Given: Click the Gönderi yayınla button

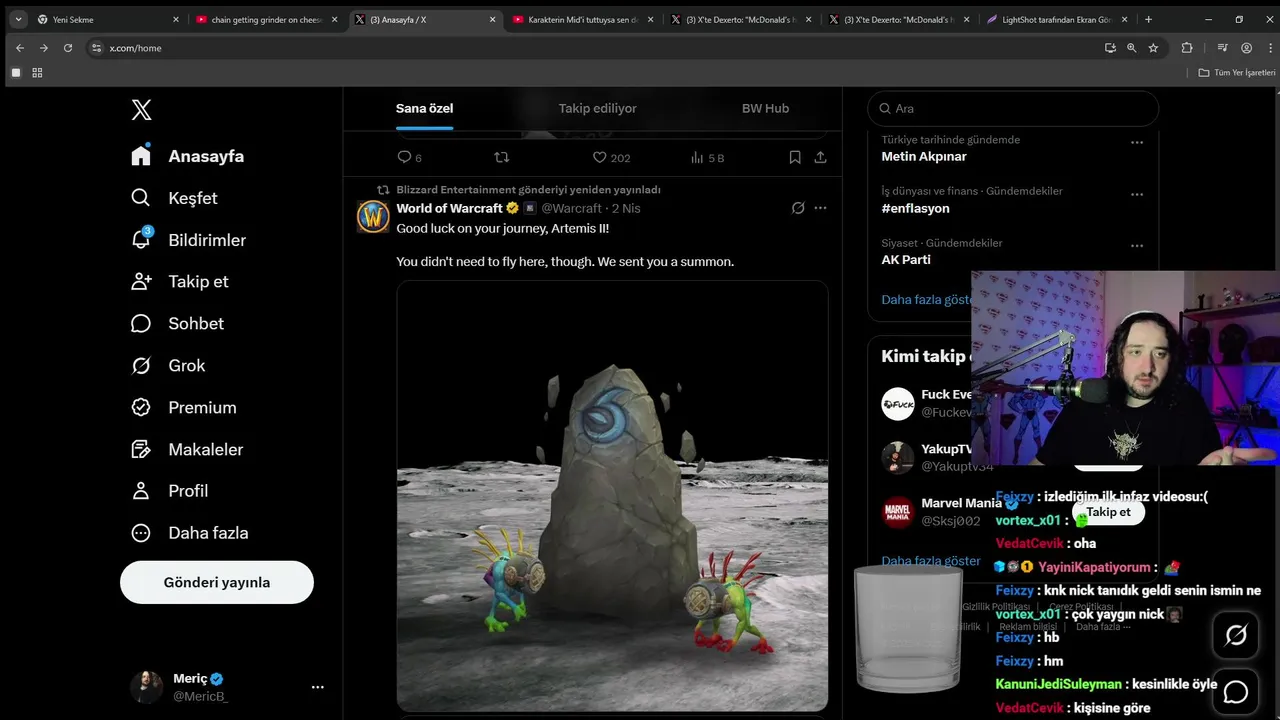Looking at the screenshot, I should tap(217, 582).
